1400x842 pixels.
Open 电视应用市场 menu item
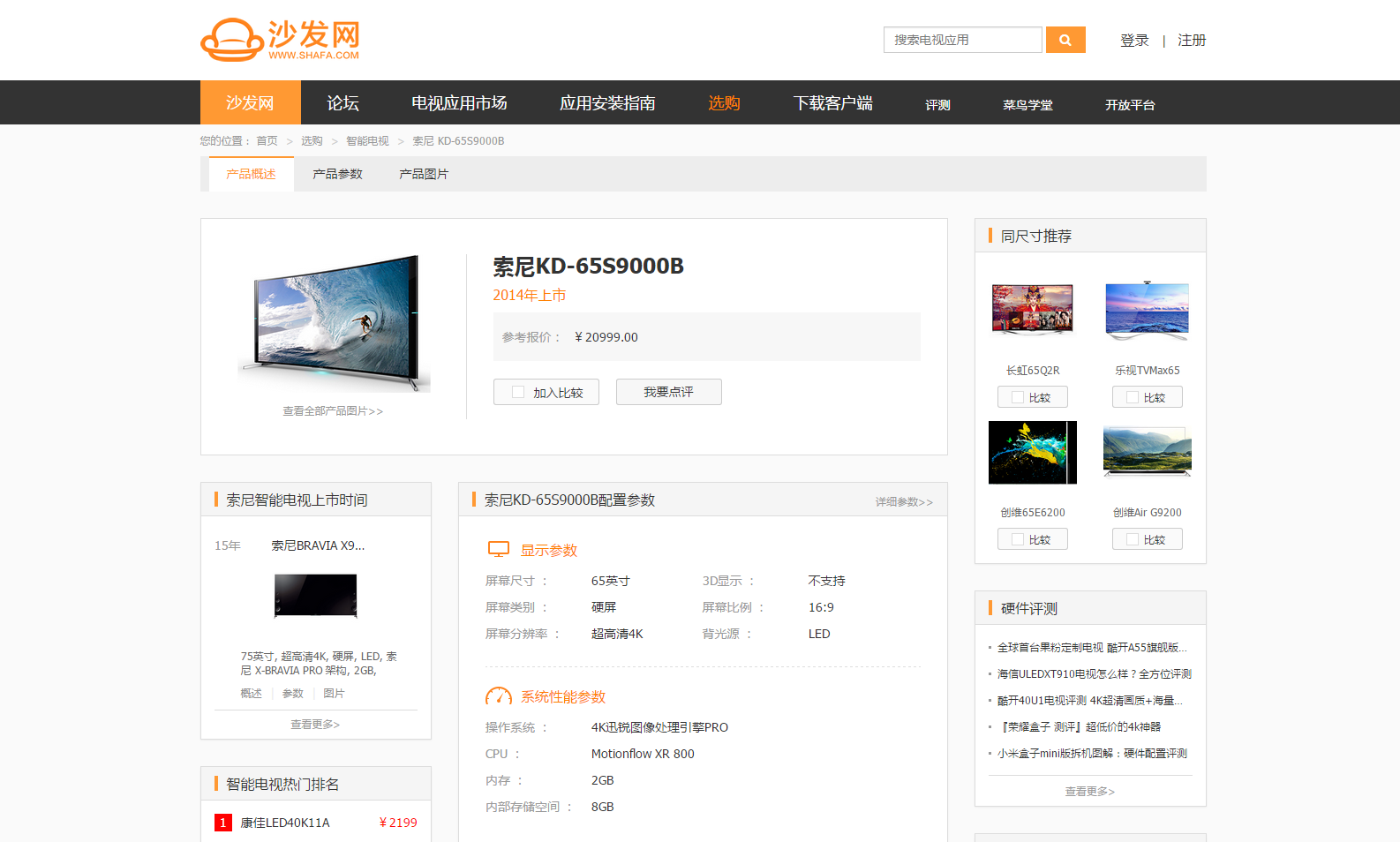point(459,103)
